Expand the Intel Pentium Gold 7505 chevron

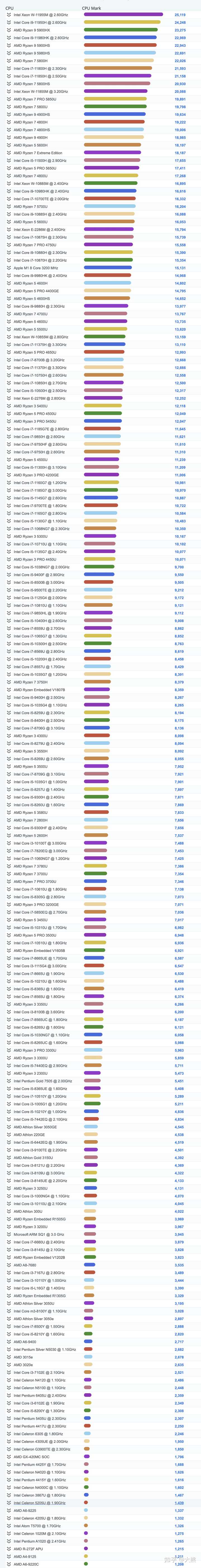(9, 1081)
